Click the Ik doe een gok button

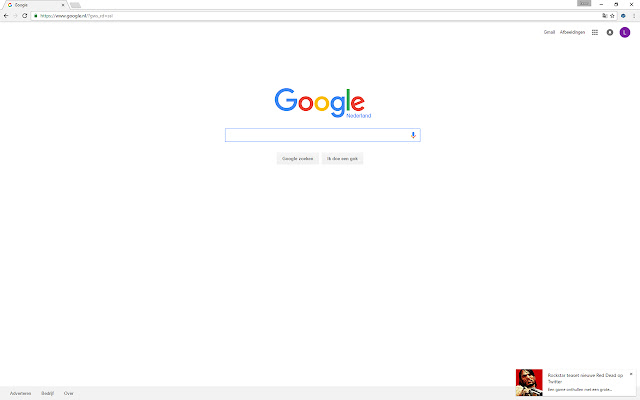tap(342, 158)
